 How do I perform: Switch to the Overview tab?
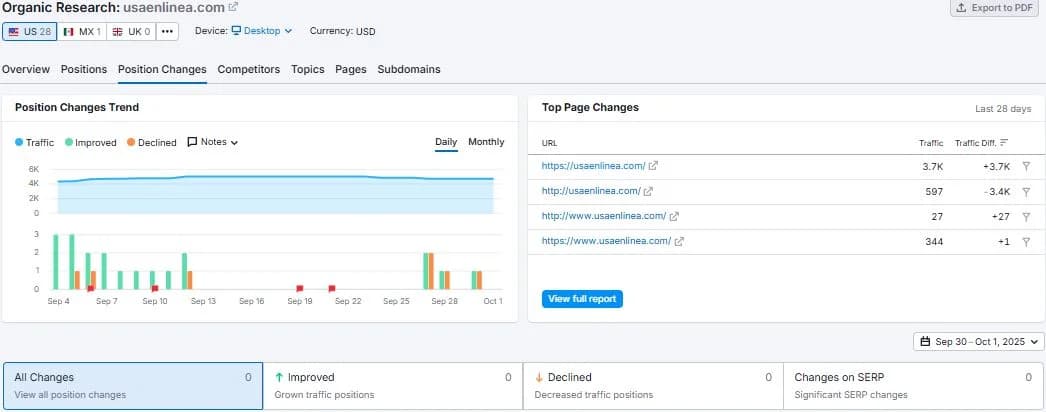pyautogui.click(x=26, y=69)
